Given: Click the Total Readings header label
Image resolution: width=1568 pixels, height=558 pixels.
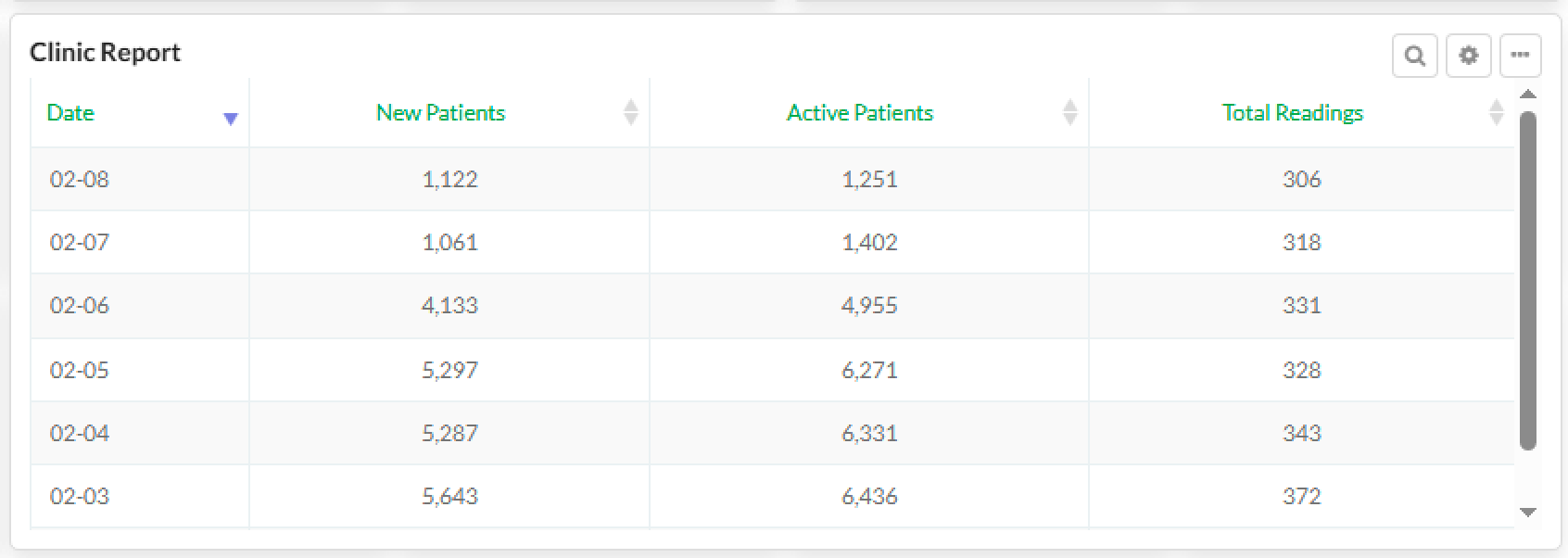Looking at the screenshot, I should (x=1292, y=113).
